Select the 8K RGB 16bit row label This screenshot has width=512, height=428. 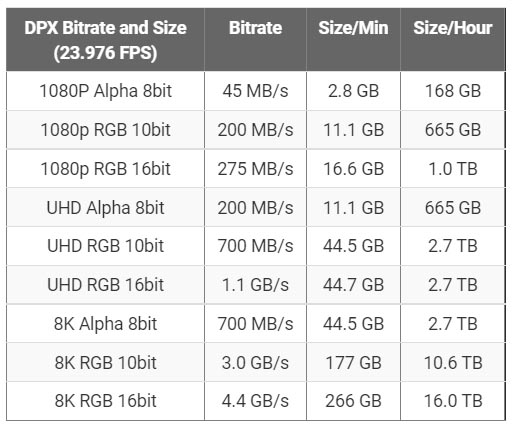pos(105,401)
